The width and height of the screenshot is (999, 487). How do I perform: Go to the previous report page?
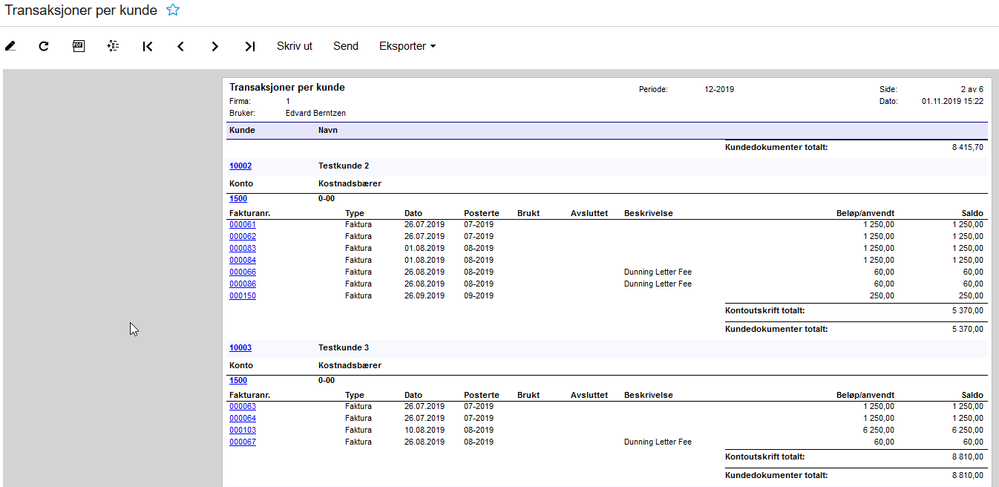[x=181, y=46]
